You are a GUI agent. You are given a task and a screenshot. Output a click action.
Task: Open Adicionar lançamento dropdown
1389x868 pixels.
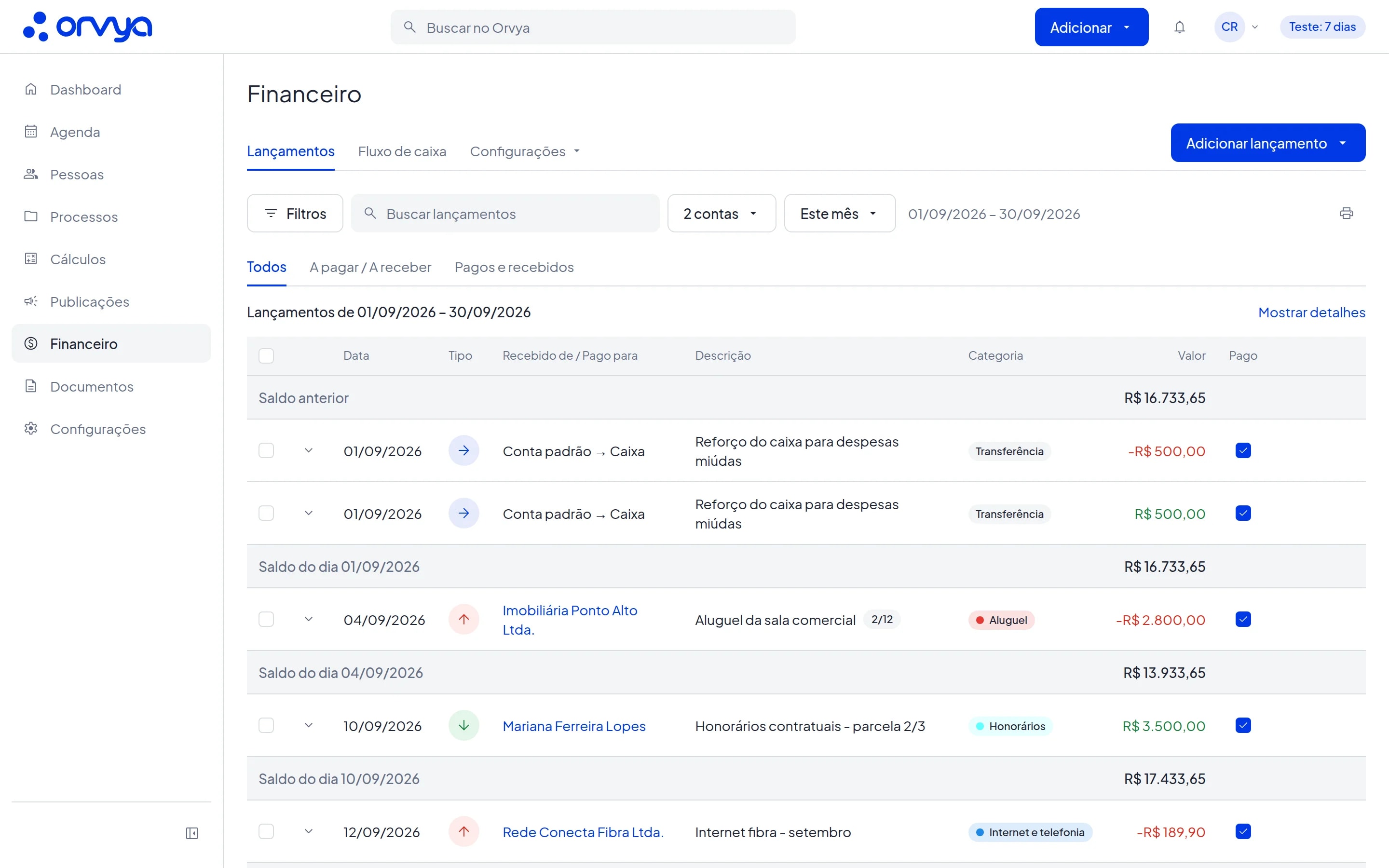click(x=1268, y=143)
